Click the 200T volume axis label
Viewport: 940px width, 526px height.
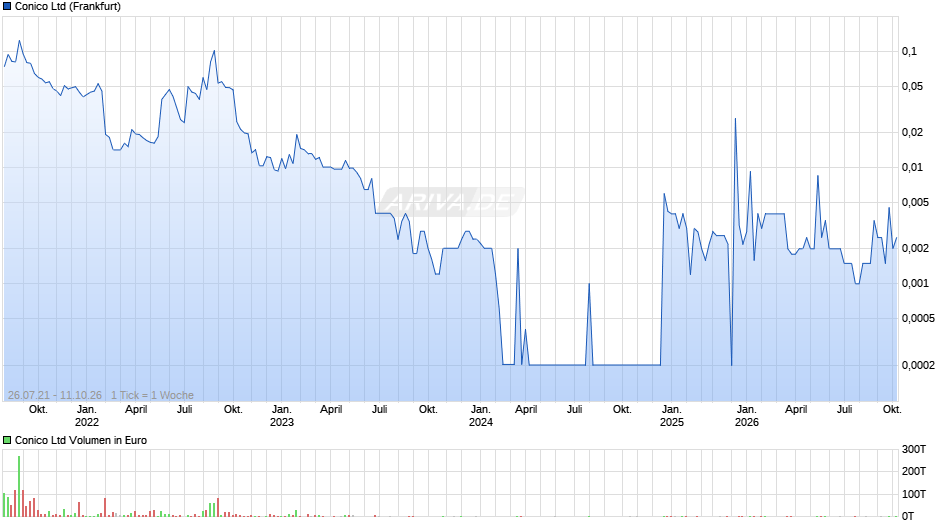914,471
